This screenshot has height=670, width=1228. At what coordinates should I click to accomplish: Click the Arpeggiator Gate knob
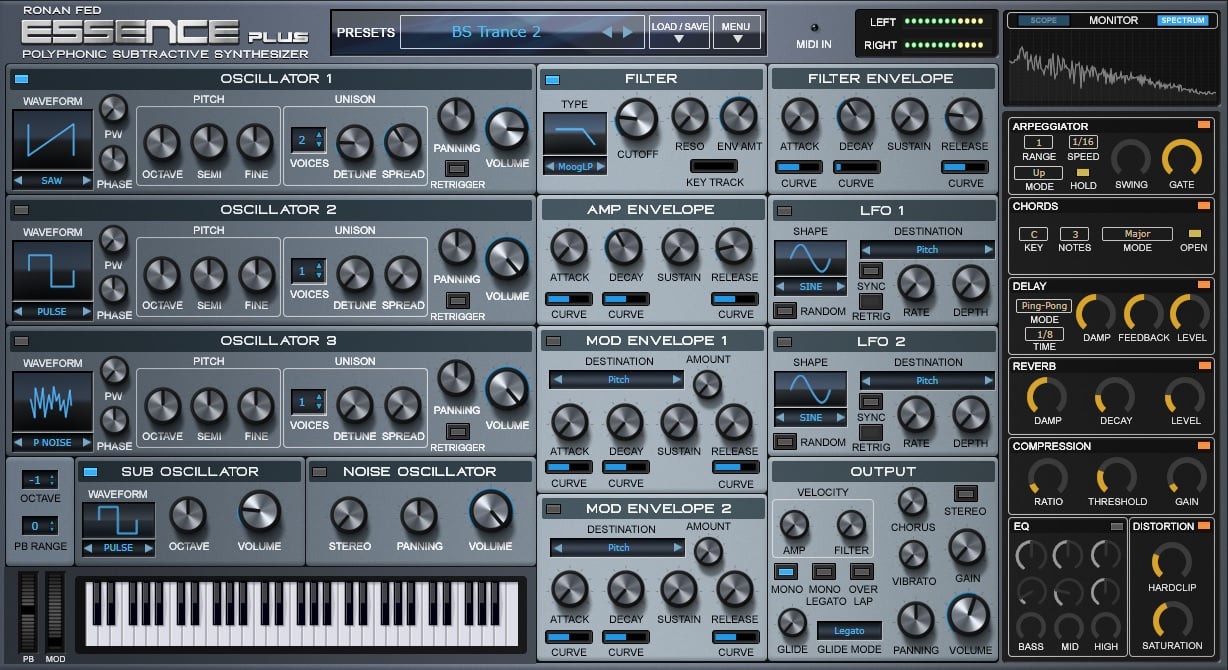[x=1182, y=159]
